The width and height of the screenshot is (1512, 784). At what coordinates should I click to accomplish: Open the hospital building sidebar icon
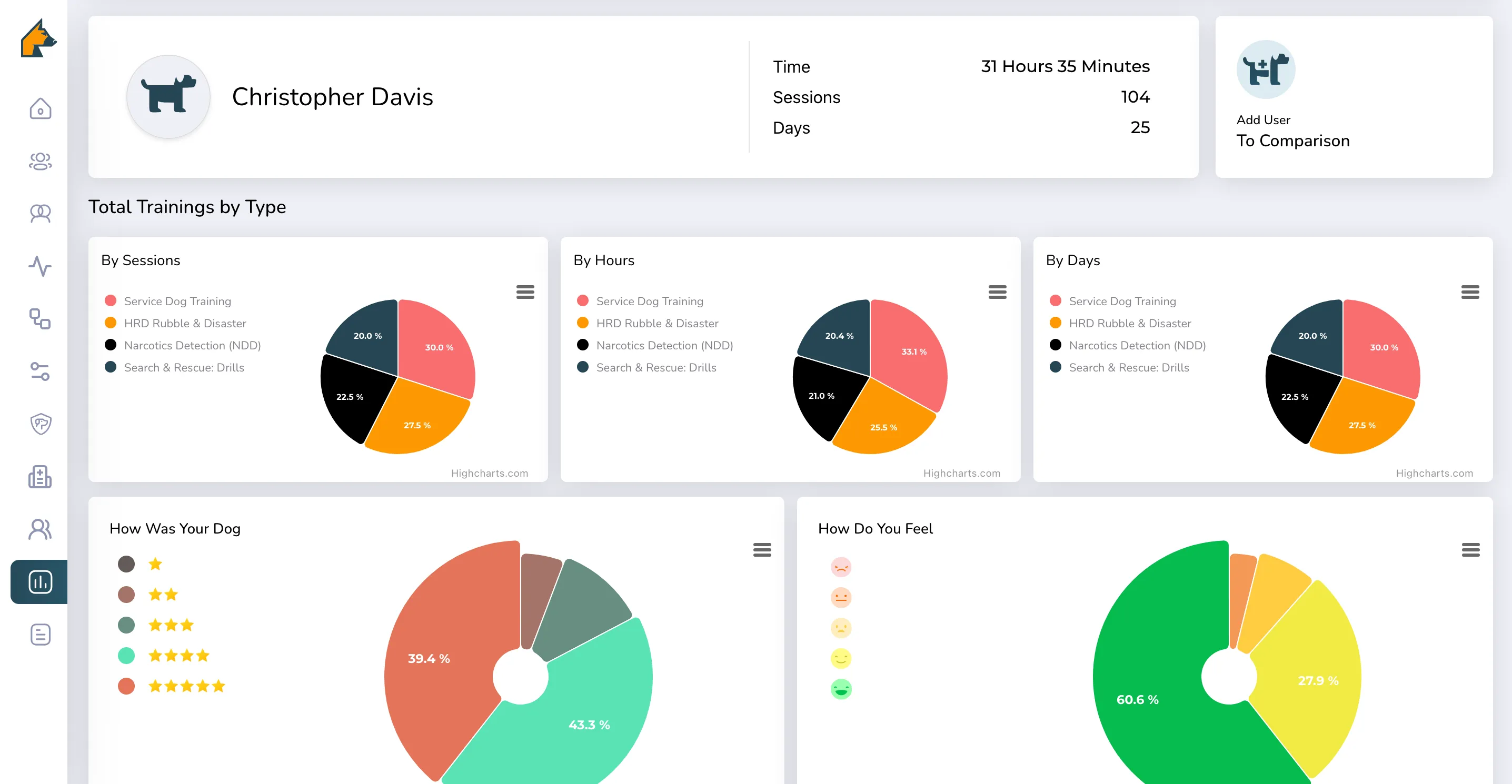(x=40, y=477)
